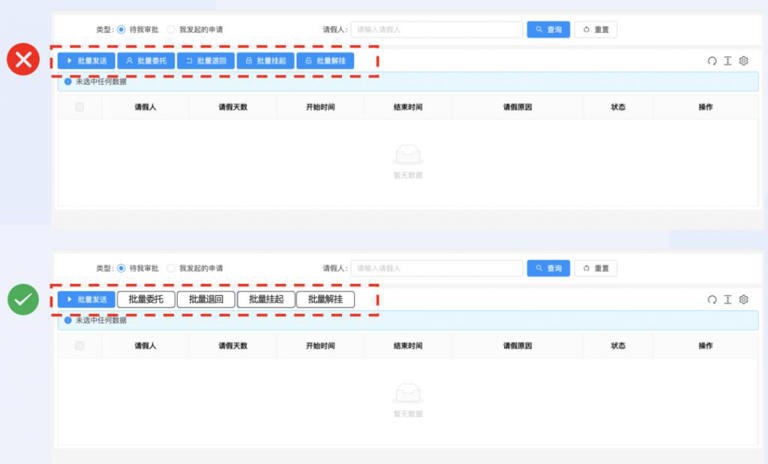This screenshot has height=464, width=768.
Task: Click the blue 查询 search button in the upper example
Action: coord(548,30)
